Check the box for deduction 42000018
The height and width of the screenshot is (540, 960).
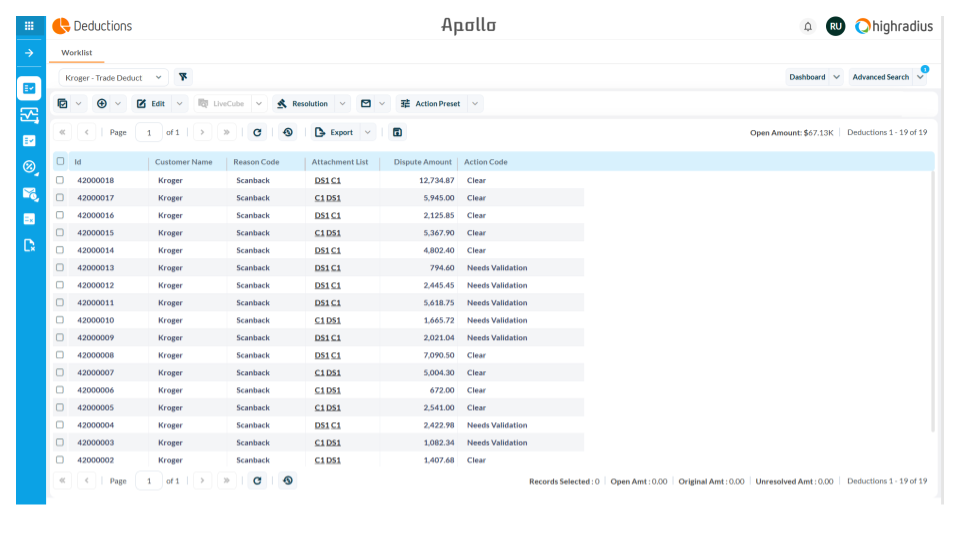click(60, 180)
